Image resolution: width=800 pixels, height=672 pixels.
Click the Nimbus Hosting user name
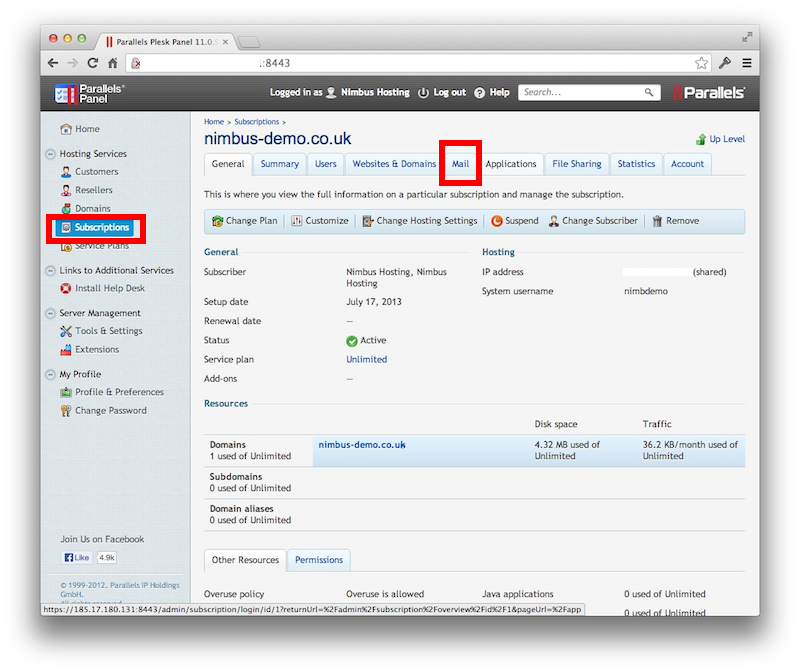tap(376, 92)
